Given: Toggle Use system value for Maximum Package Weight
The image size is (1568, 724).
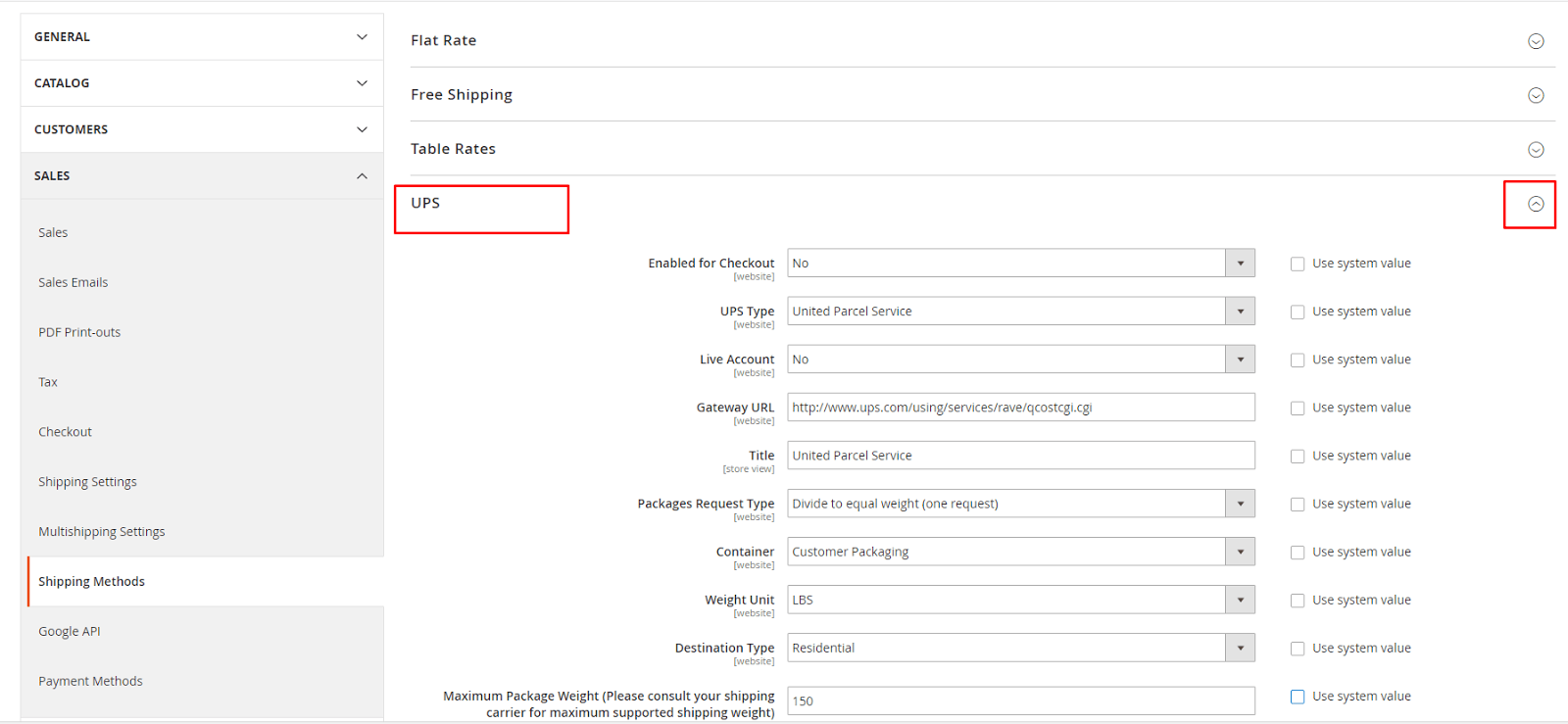Looking at the screenshot, I should pyautogui.click(x=1298, y=697).
